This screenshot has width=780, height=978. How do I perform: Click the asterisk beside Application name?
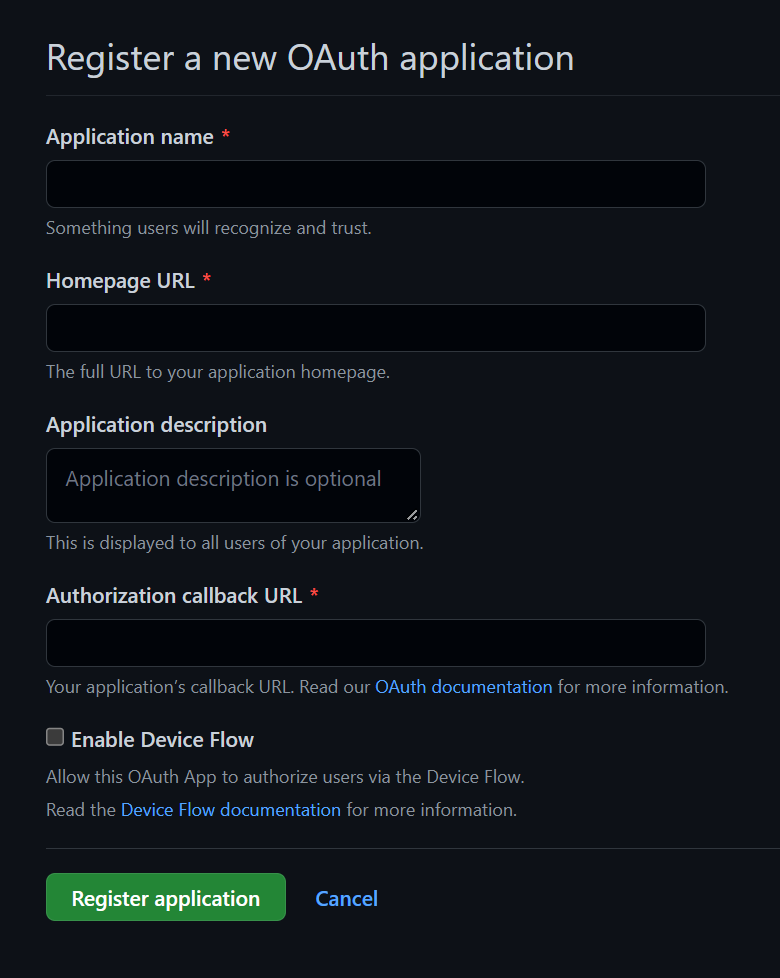[226, 136]
